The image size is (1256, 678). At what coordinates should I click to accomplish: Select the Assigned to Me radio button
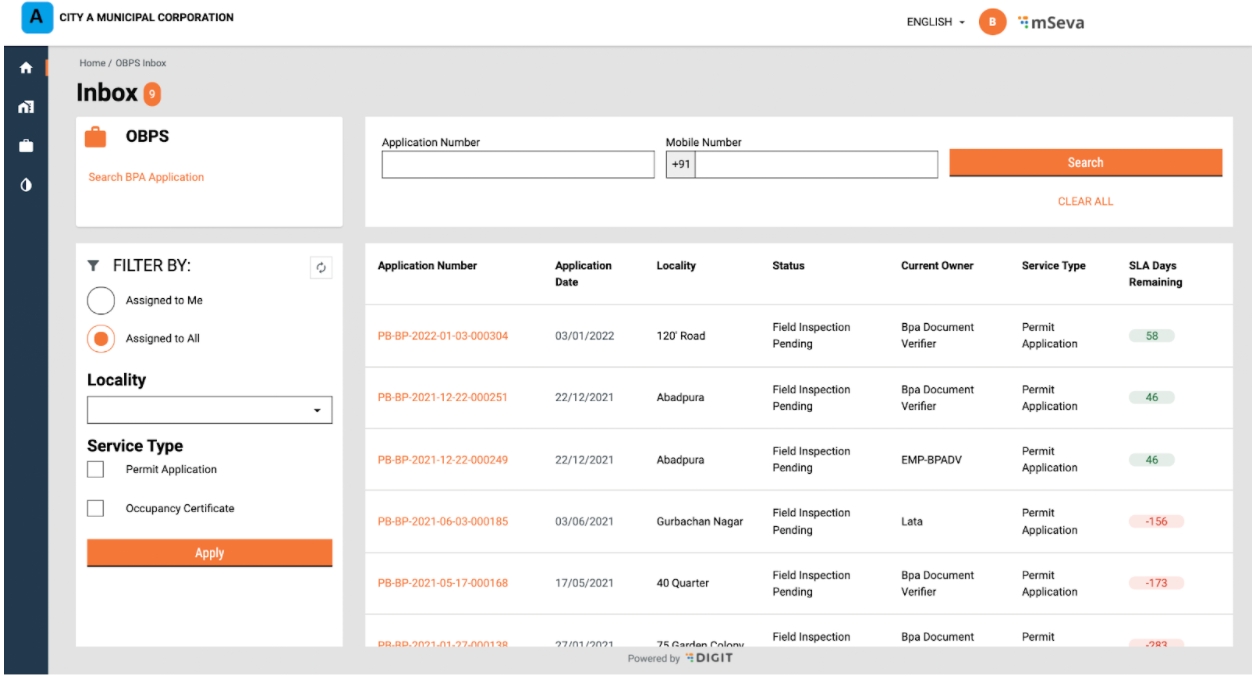pos(101,300)
